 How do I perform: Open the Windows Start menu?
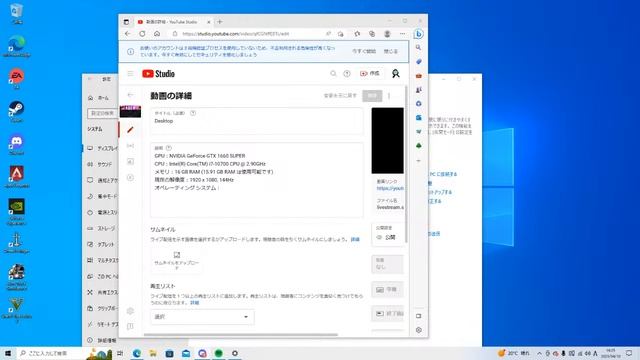[8, 353]
